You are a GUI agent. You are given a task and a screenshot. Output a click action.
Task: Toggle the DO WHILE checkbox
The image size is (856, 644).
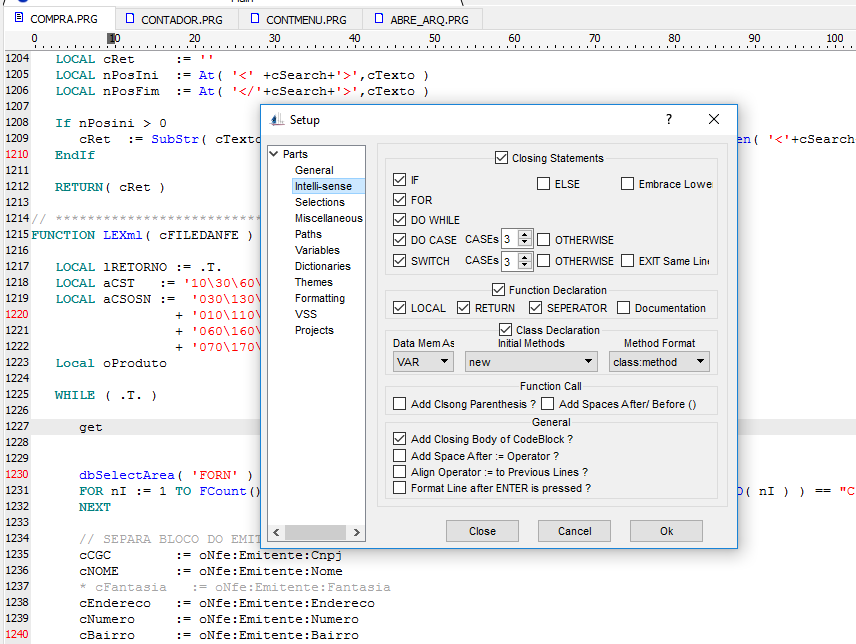click(401, 220)
